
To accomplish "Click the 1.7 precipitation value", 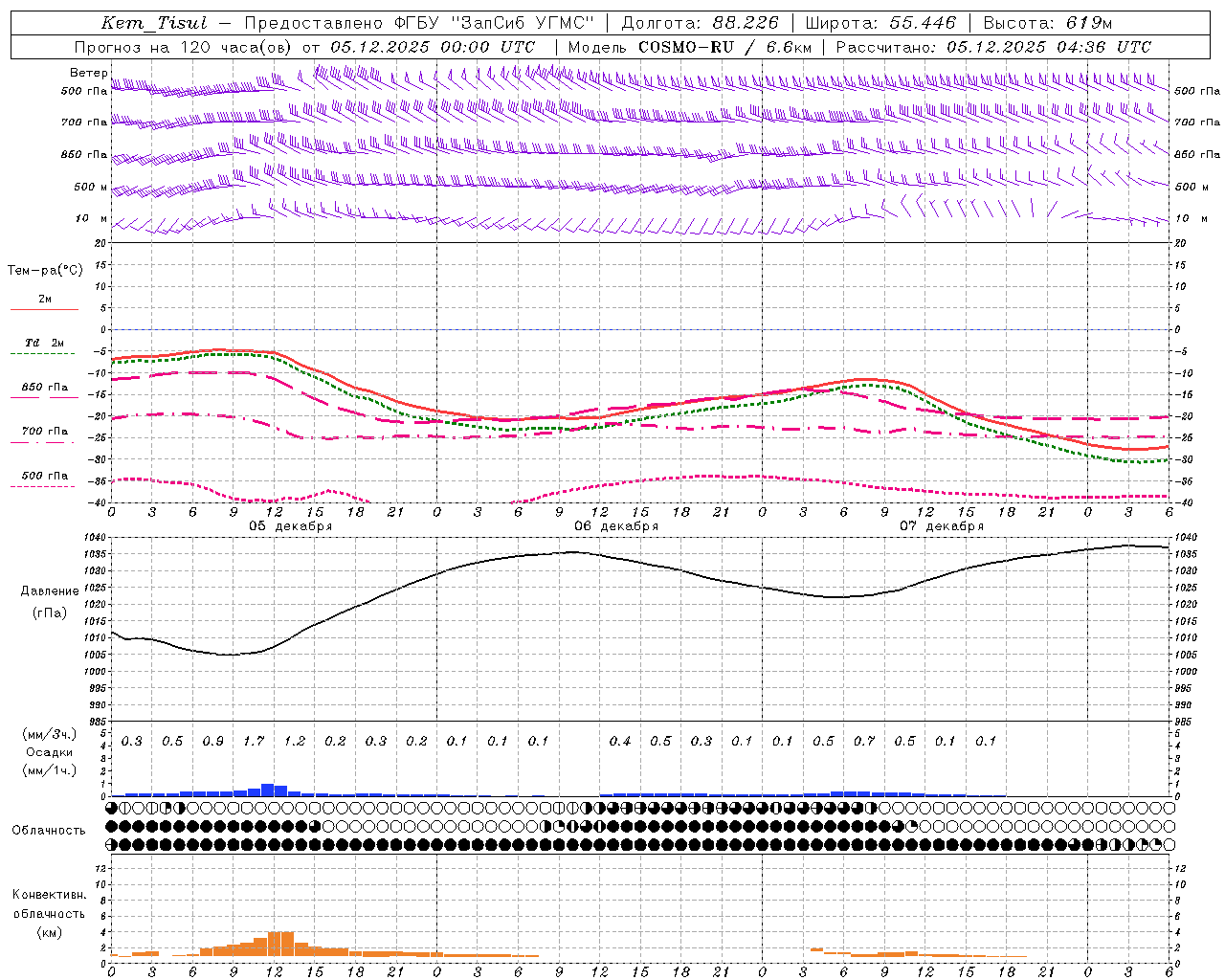I will pyautogui.click(x=254, y=742).
